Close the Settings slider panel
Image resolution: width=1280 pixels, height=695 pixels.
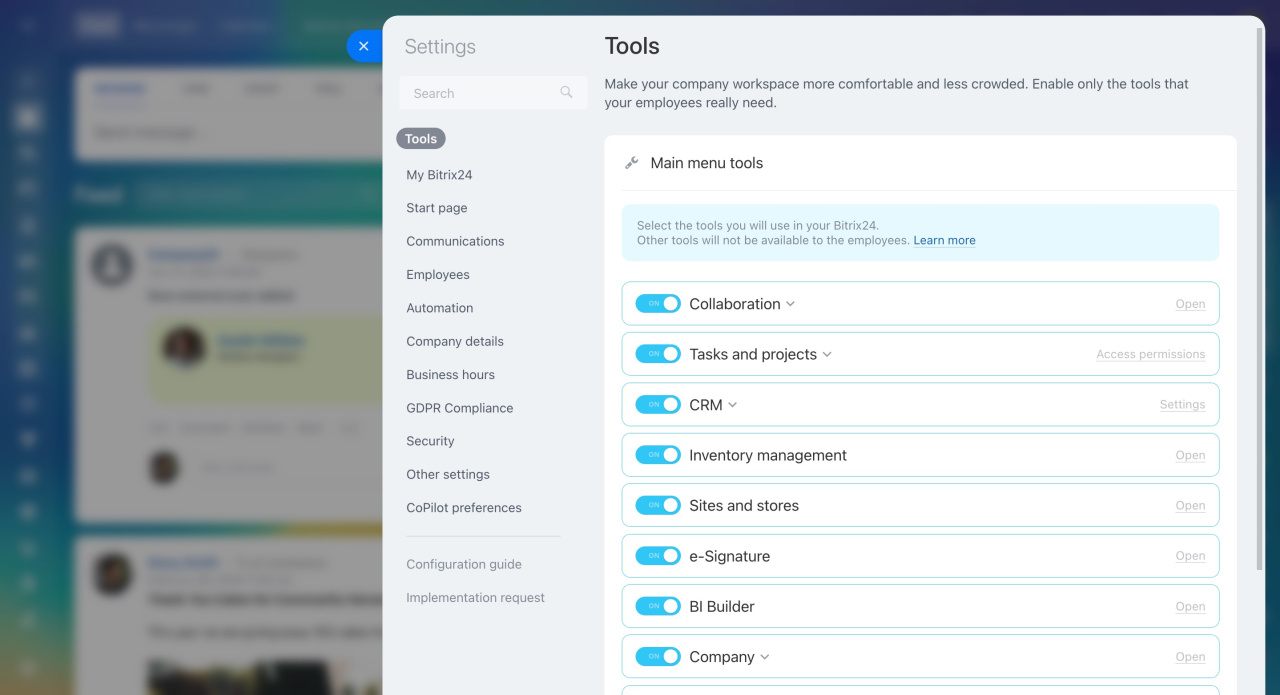coord(363,46)
